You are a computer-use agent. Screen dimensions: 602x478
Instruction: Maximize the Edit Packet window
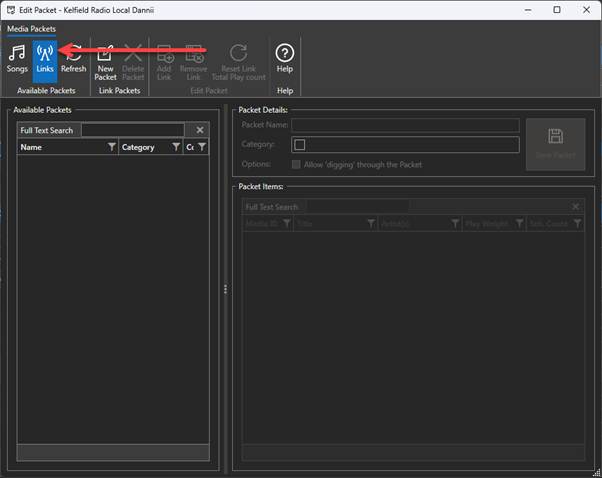click(557, 10)
